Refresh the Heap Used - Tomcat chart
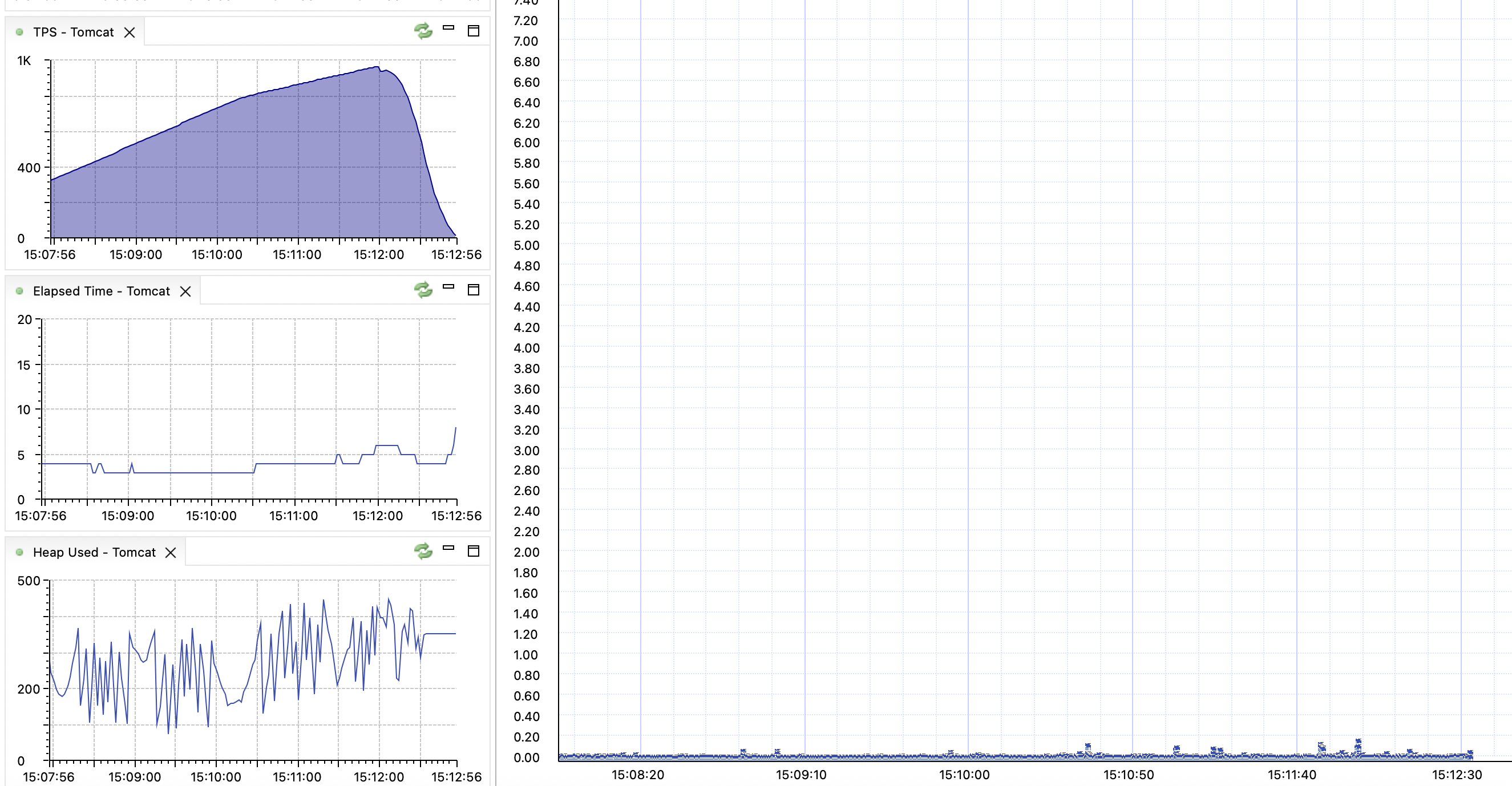1512x786 pixels. click(423, 551)
